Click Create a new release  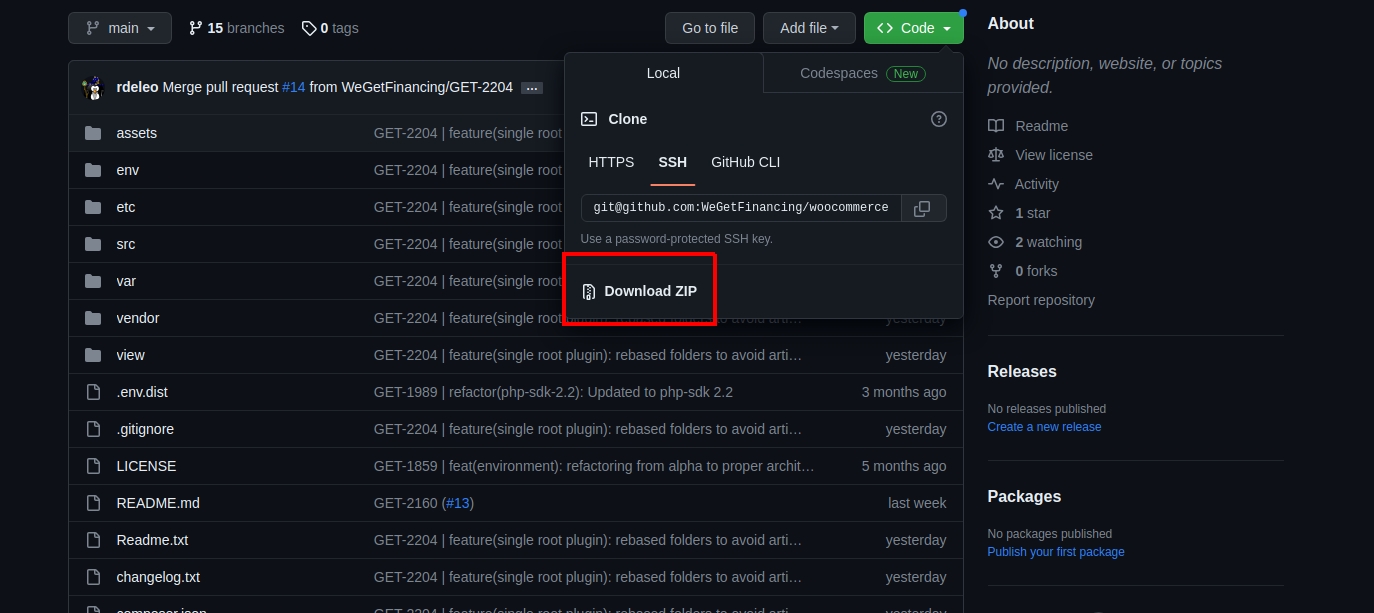point(1044,427)
